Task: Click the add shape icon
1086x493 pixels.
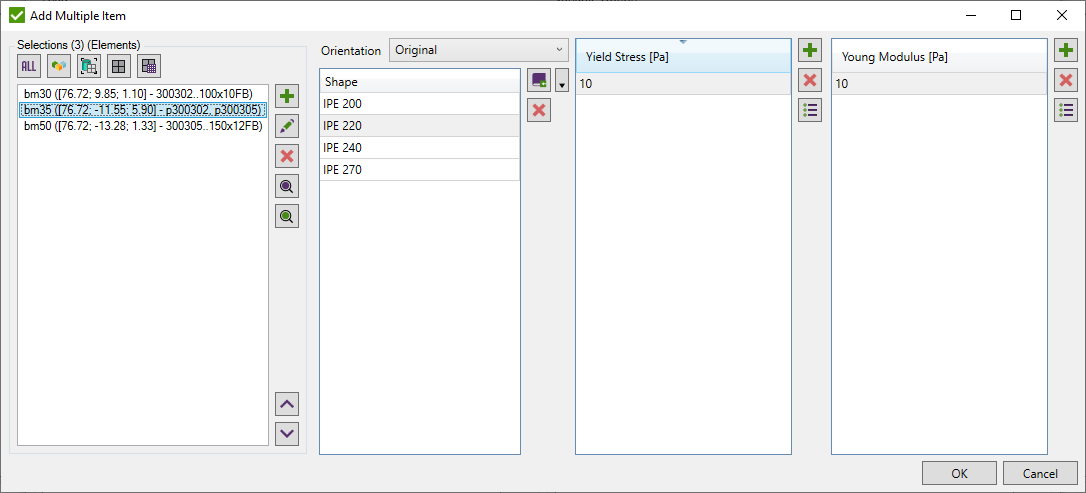Action: click(540, 81)
